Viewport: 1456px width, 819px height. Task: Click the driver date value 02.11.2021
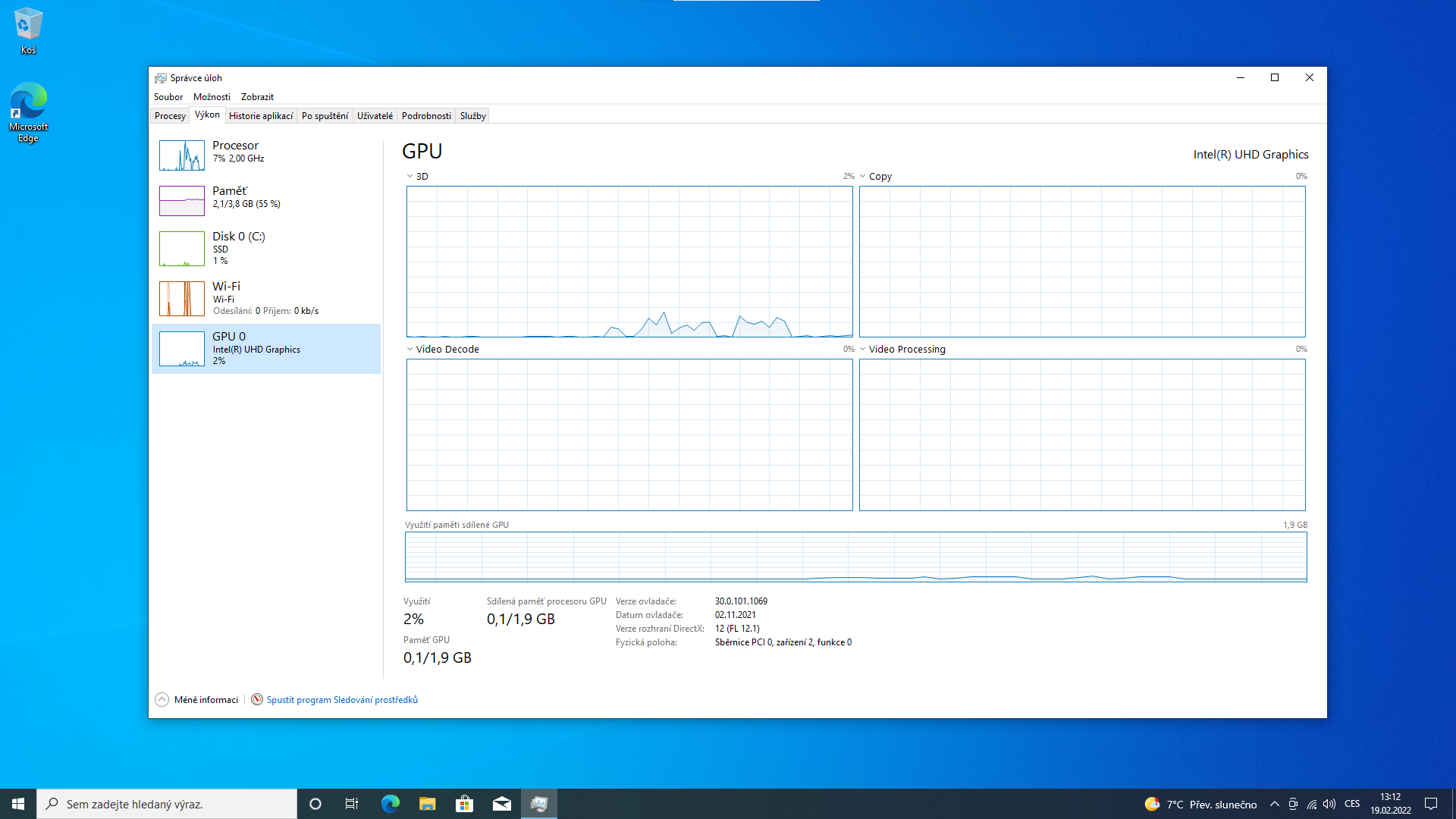(735, 615)
